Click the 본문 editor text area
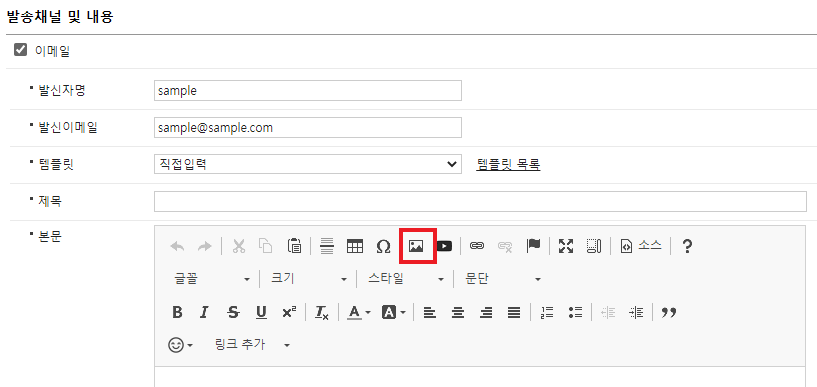 point(480,377)
